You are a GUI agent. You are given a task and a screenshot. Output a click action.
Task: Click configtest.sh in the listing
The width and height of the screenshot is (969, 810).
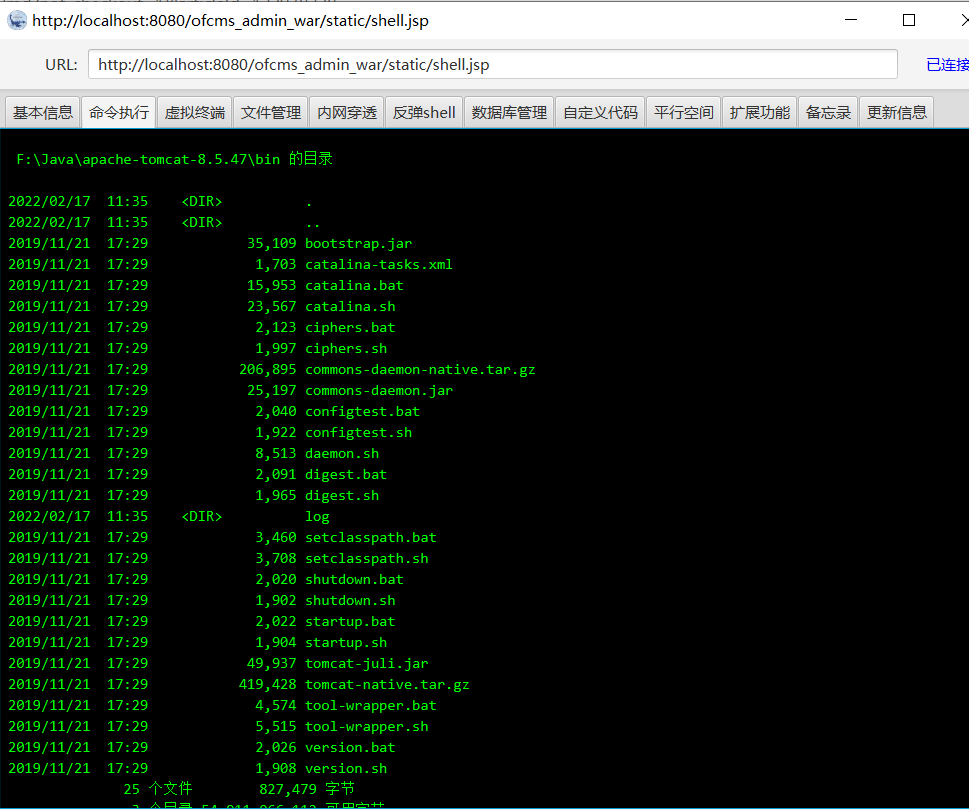[358, 432]
